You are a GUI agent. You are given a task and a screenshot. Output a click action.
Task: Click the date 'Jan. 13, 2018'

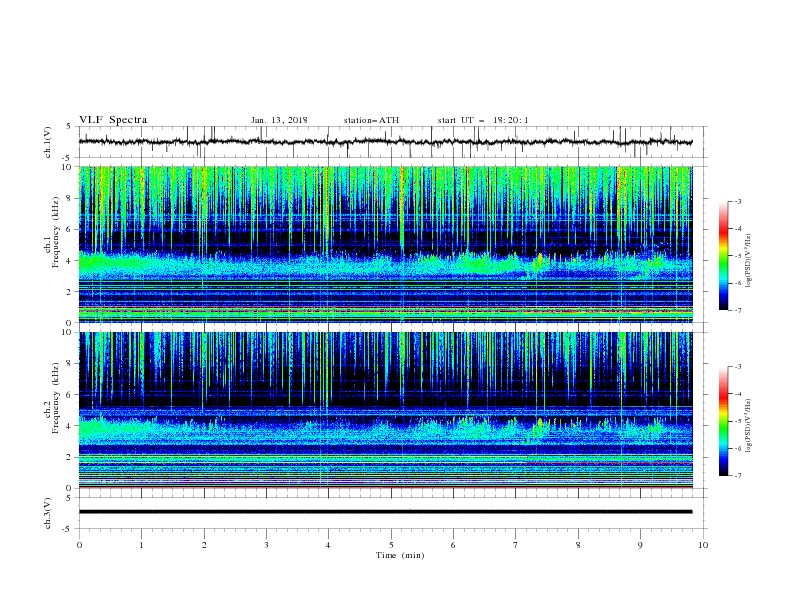pyautogui.click(x=279, y=120)
